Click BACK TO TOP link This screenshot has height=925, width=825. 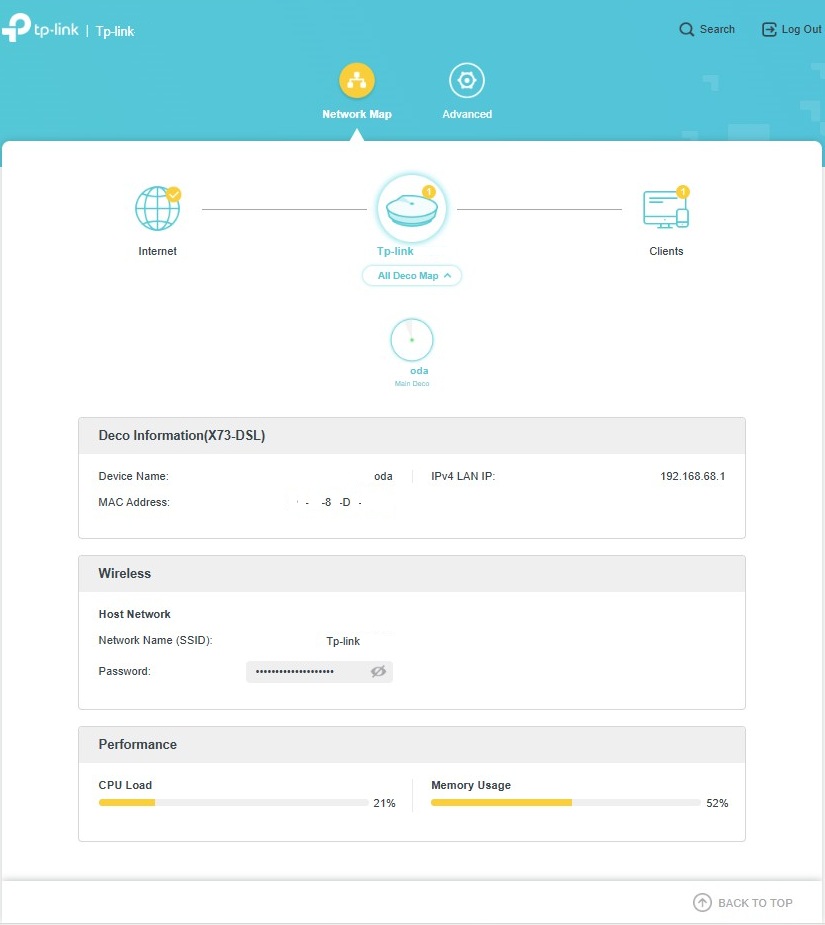coord(743,903)
